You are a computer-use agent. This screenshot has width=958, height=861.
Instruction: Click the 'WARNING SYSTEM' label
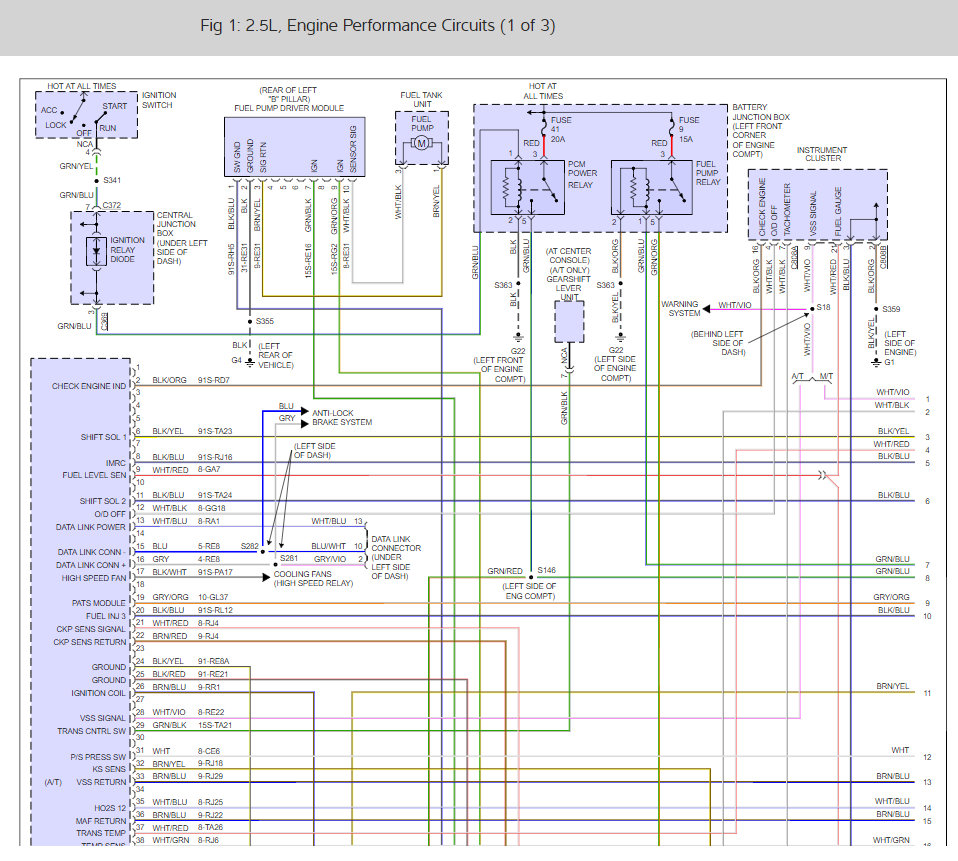pos(680,309)
